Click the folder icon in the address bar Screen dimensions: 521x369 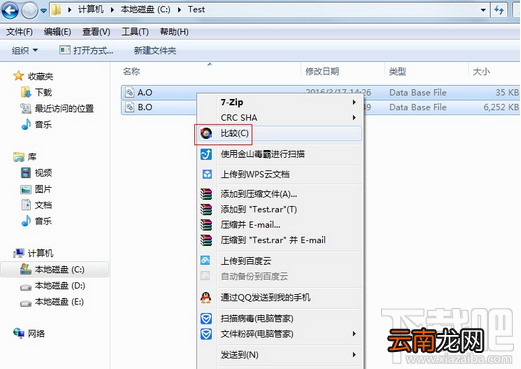(x=56, y=10)
